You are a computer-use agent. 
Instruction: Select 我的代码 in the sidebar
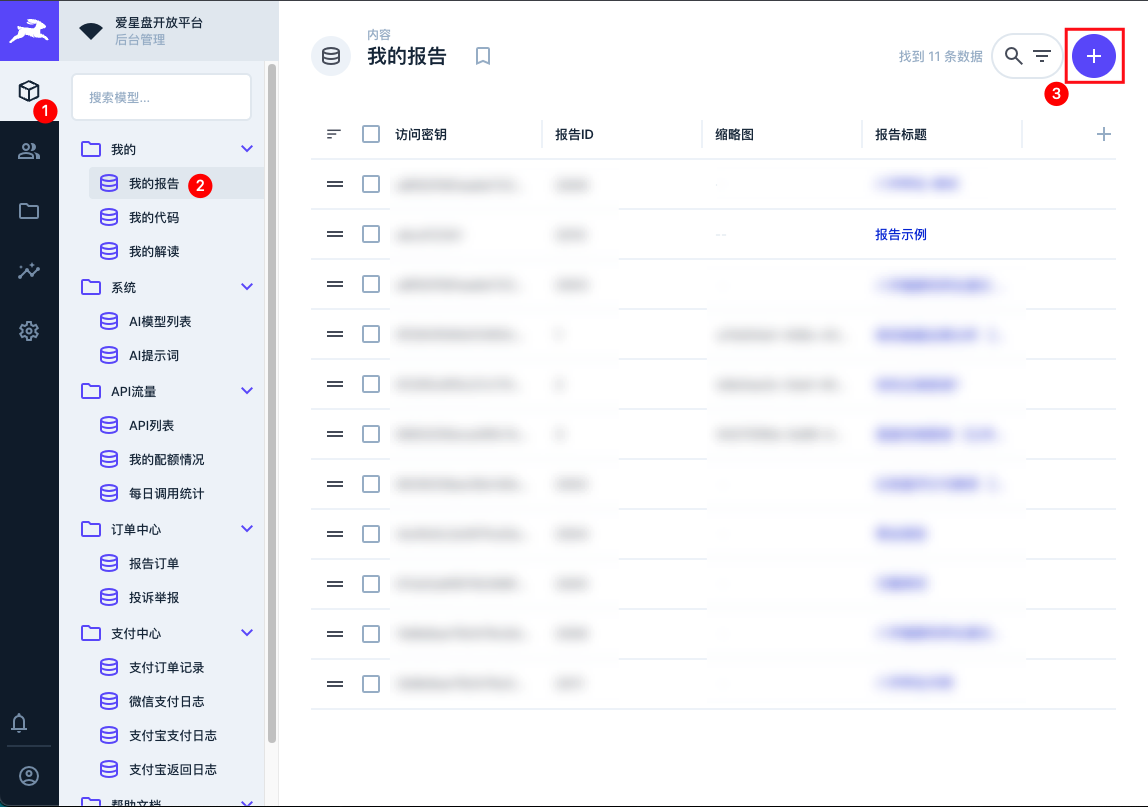(x=154, y=217)
